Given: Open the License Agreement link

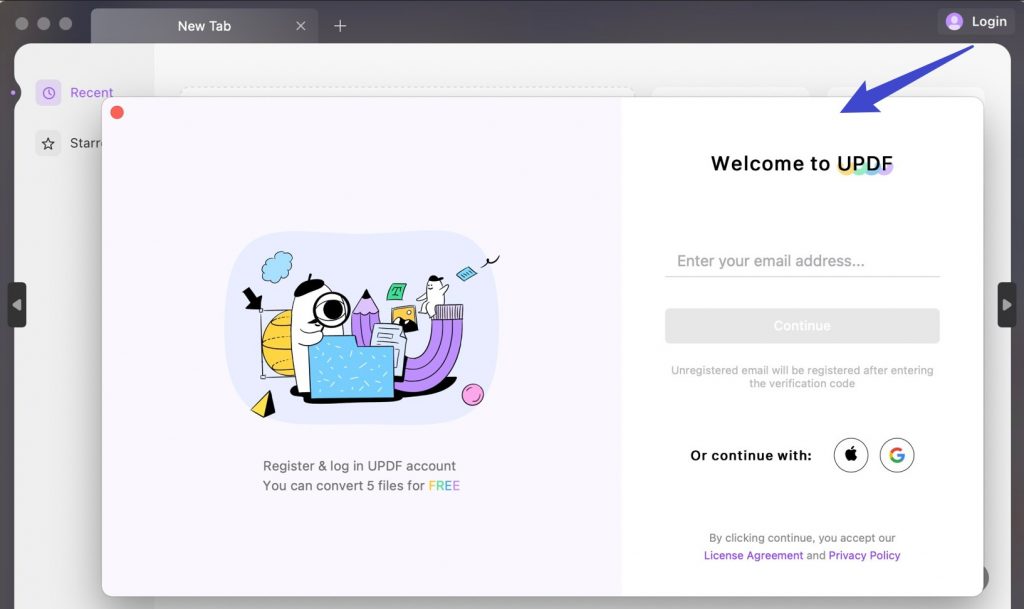Looking at the screenshot, I should click(753, 555).
